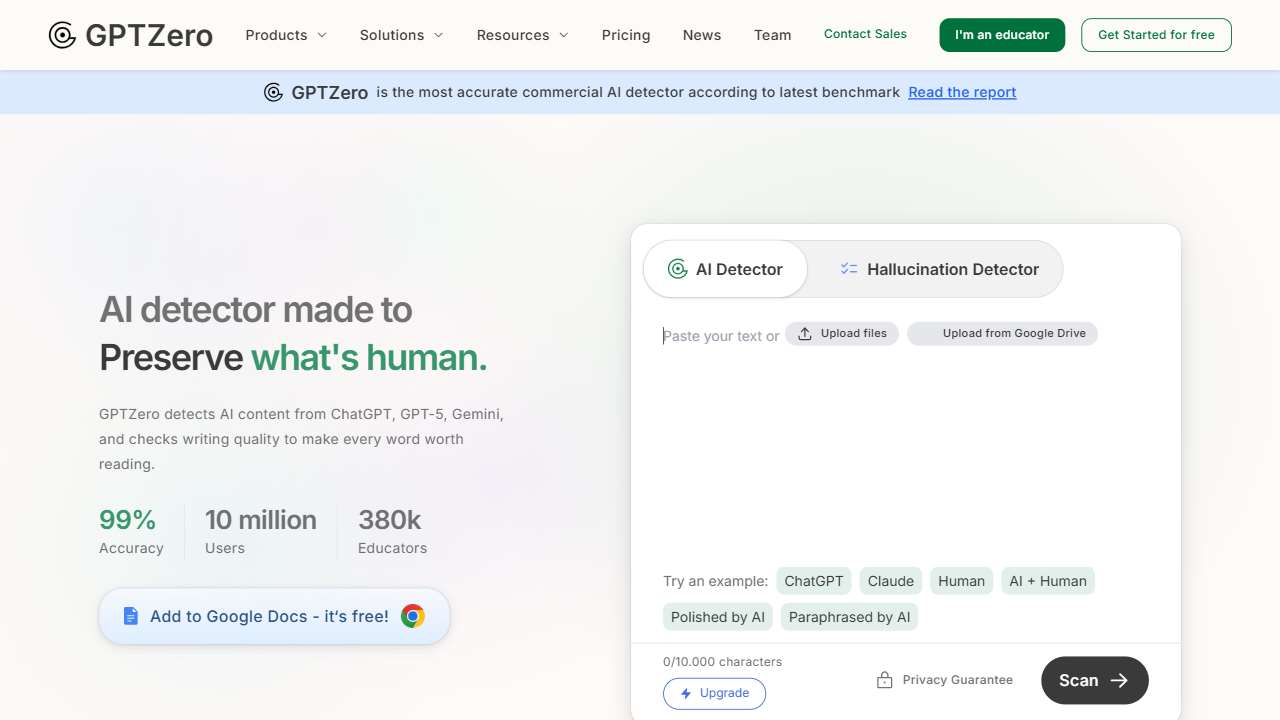Open the Pricing page
1280x720 pixels.
[x=625, y=35]
